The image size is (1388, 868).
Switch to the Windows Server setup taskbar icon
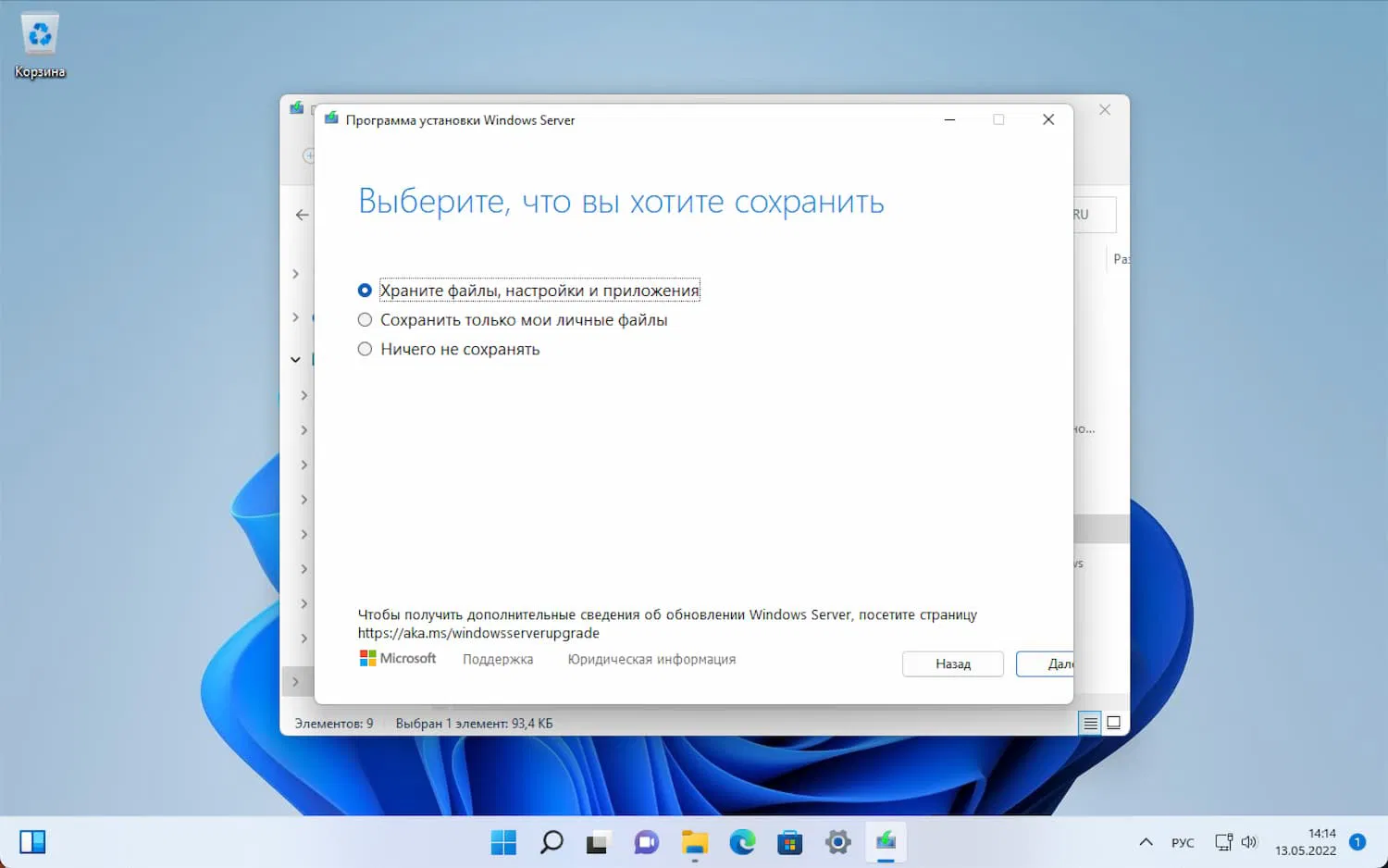[886, 842]
